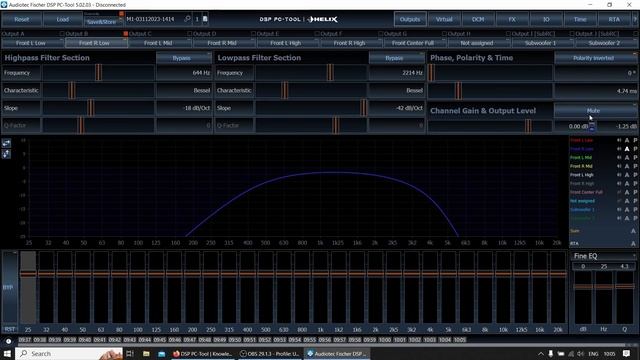Open the Highpass Characteristic Bessel value box
The height and width of the screenshot is (360, 640).
[184, 90]
